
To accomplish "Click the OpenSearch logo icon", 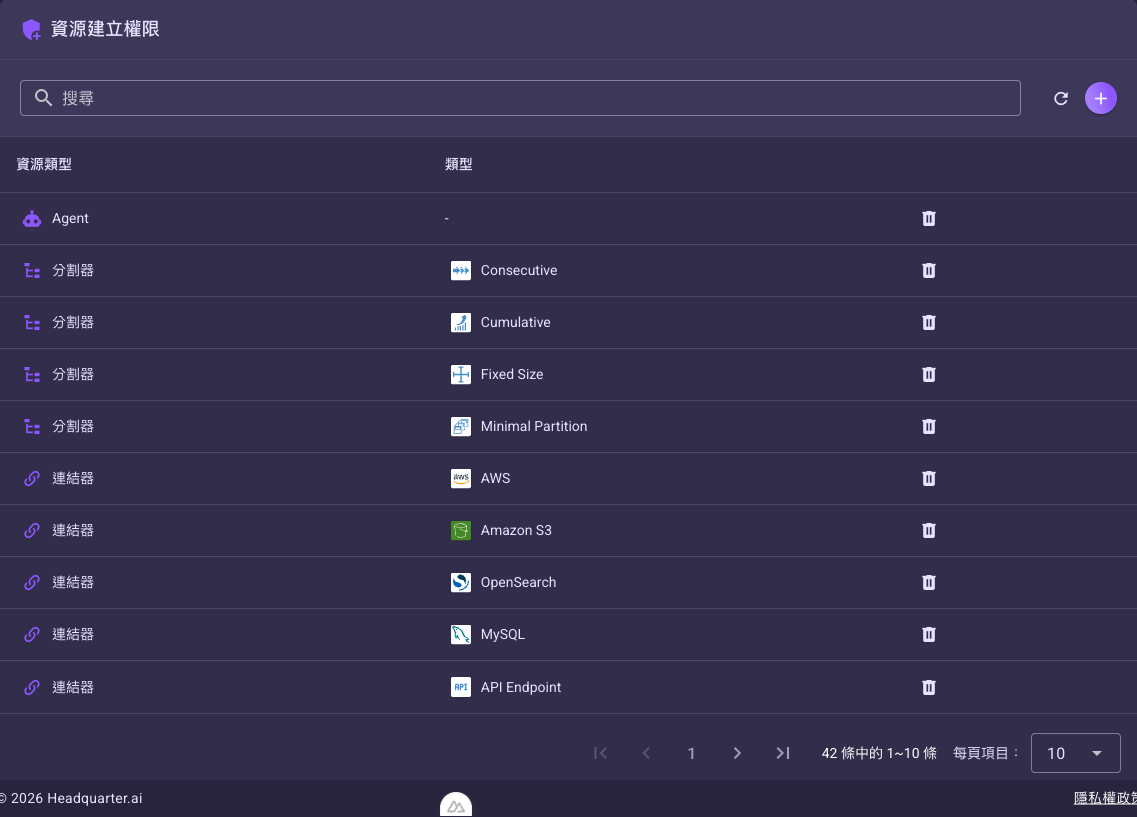I will [460, 582].
